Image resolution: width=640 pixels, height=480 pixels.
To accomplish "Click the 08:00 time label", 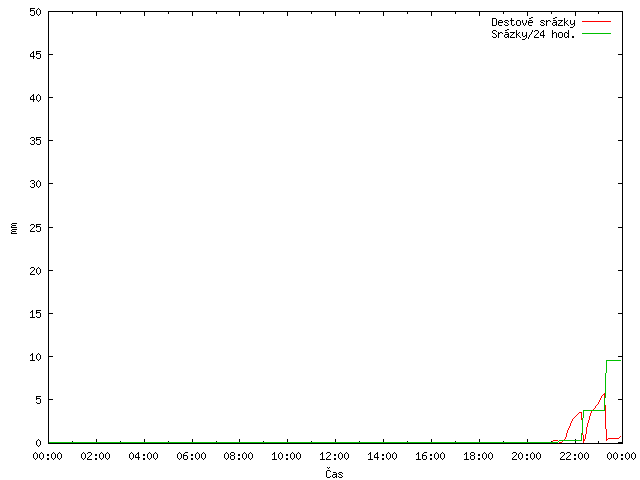I will pyautogui.click(x=238, y=456).
